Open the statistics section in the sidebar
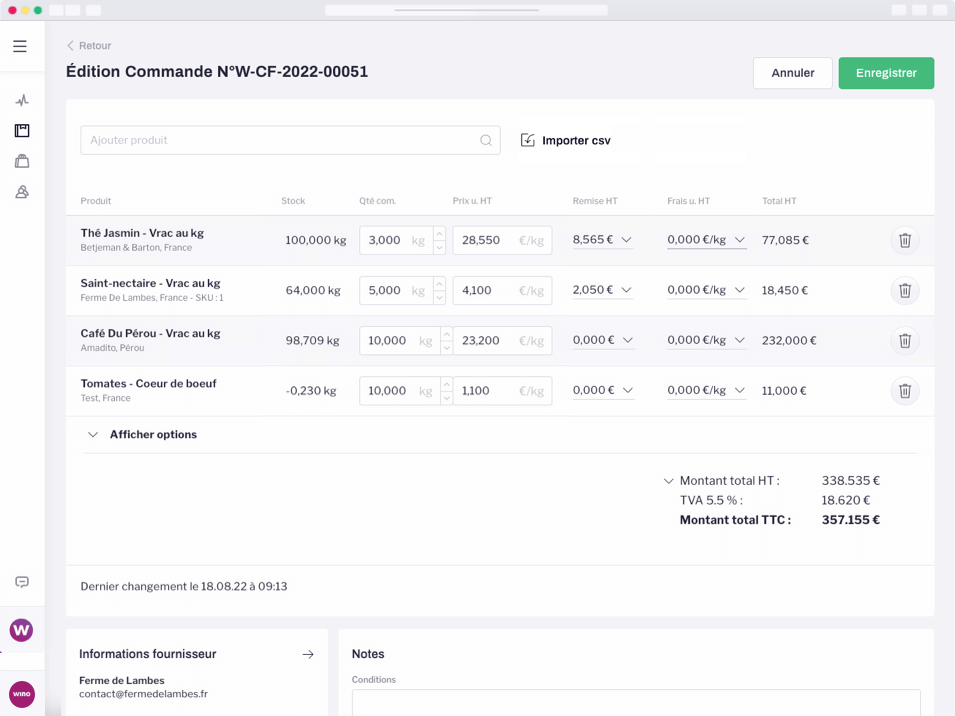 click(22, 100)
